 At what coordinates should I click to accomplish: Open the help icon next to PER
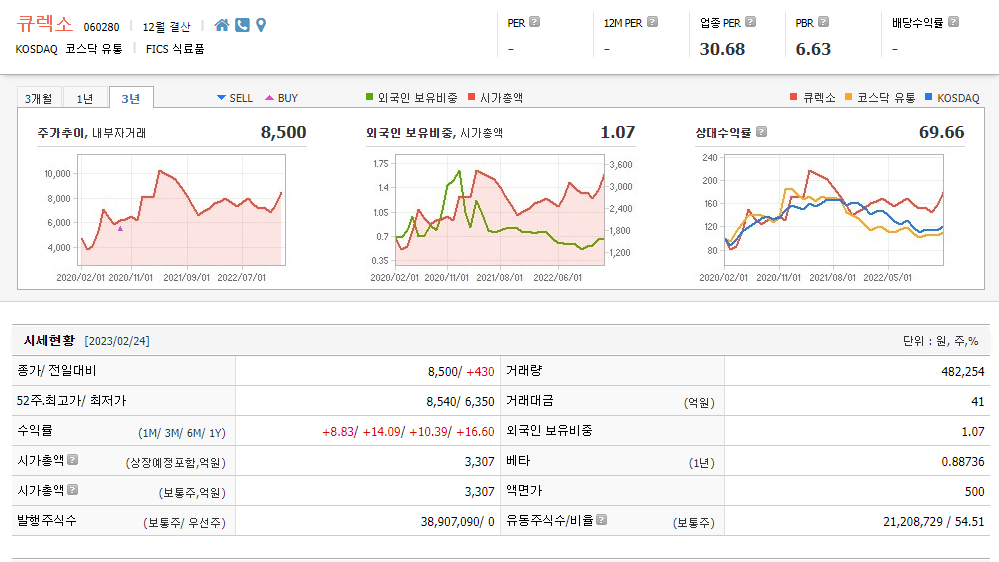[x=535, y=22]
